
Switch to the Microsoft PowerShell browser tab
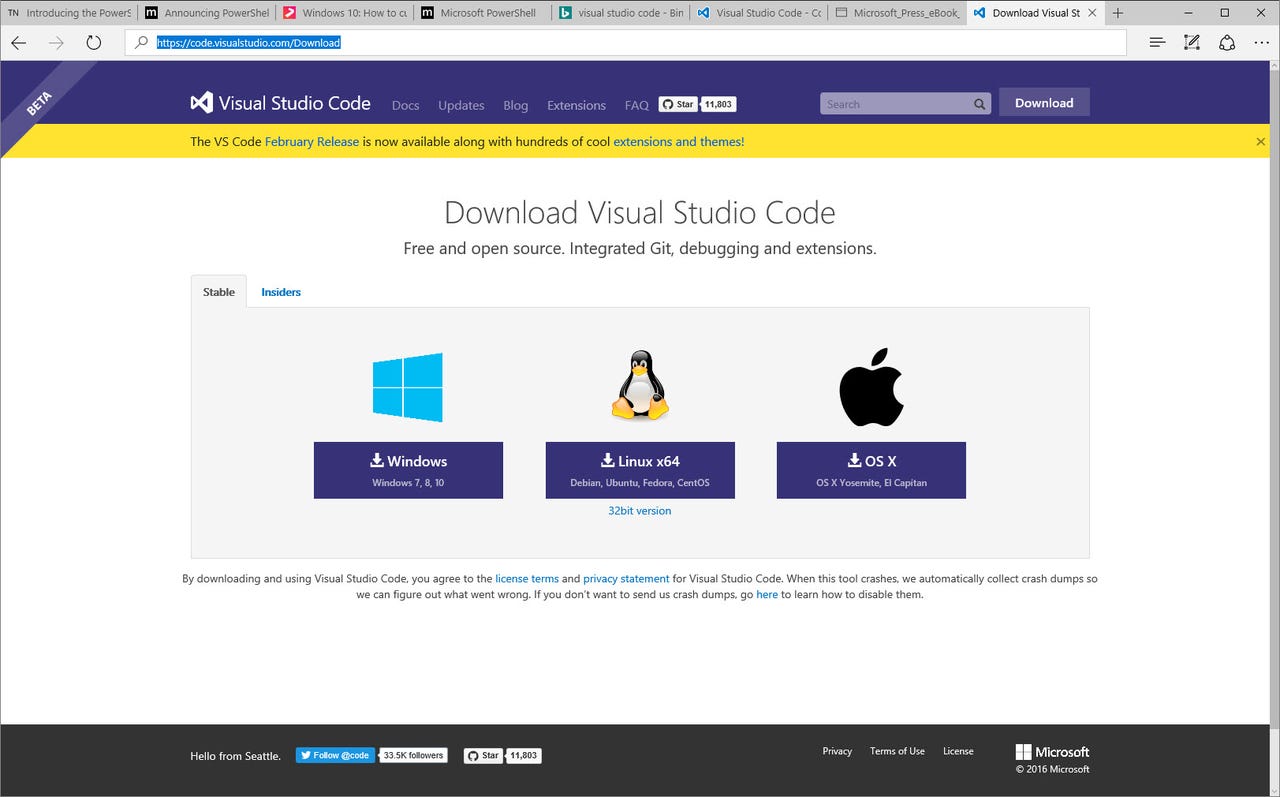point(480,13)
